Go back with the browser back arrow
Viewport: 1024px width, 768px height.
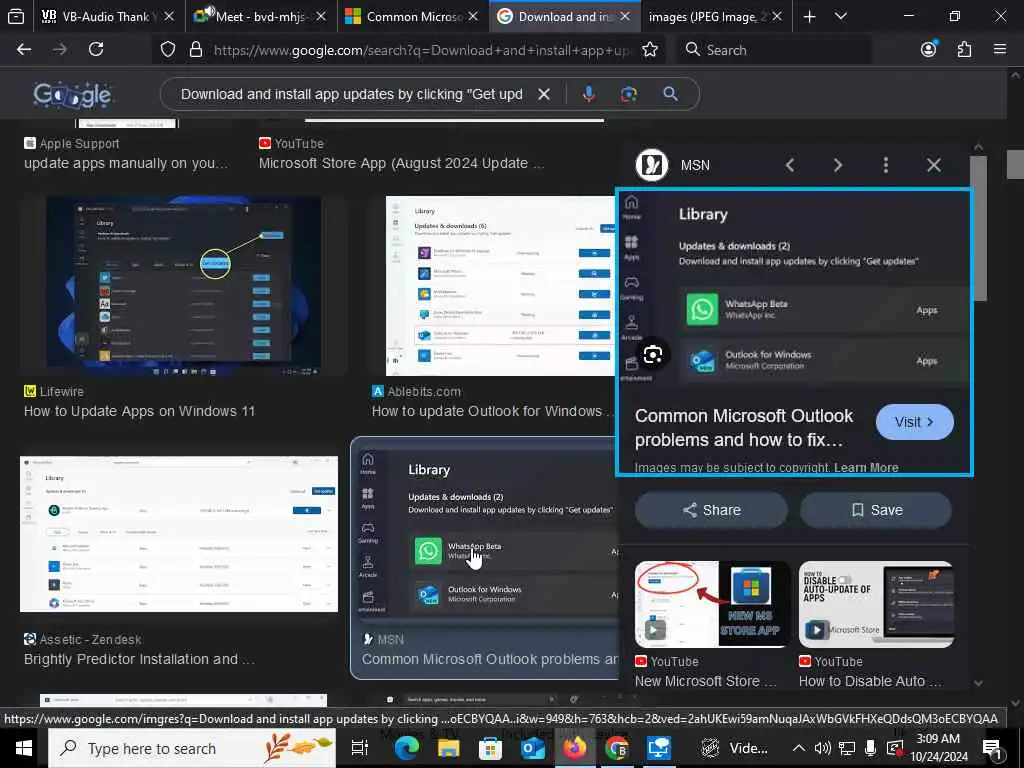coord(24,50)
